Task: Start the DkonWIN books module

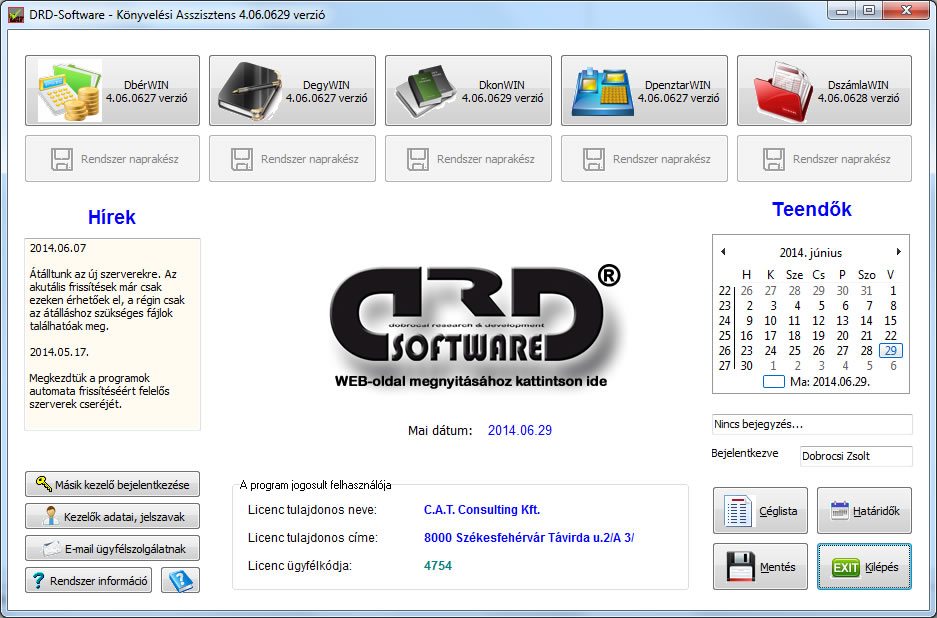Action: pos(468,91)
